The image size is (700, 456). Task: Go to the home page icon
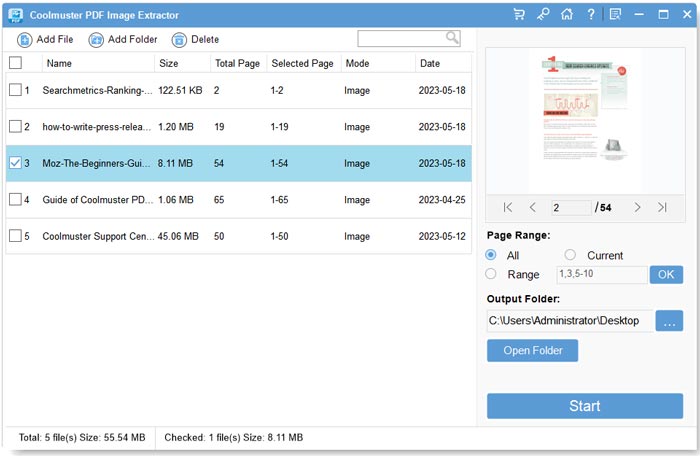pos(567,14)
